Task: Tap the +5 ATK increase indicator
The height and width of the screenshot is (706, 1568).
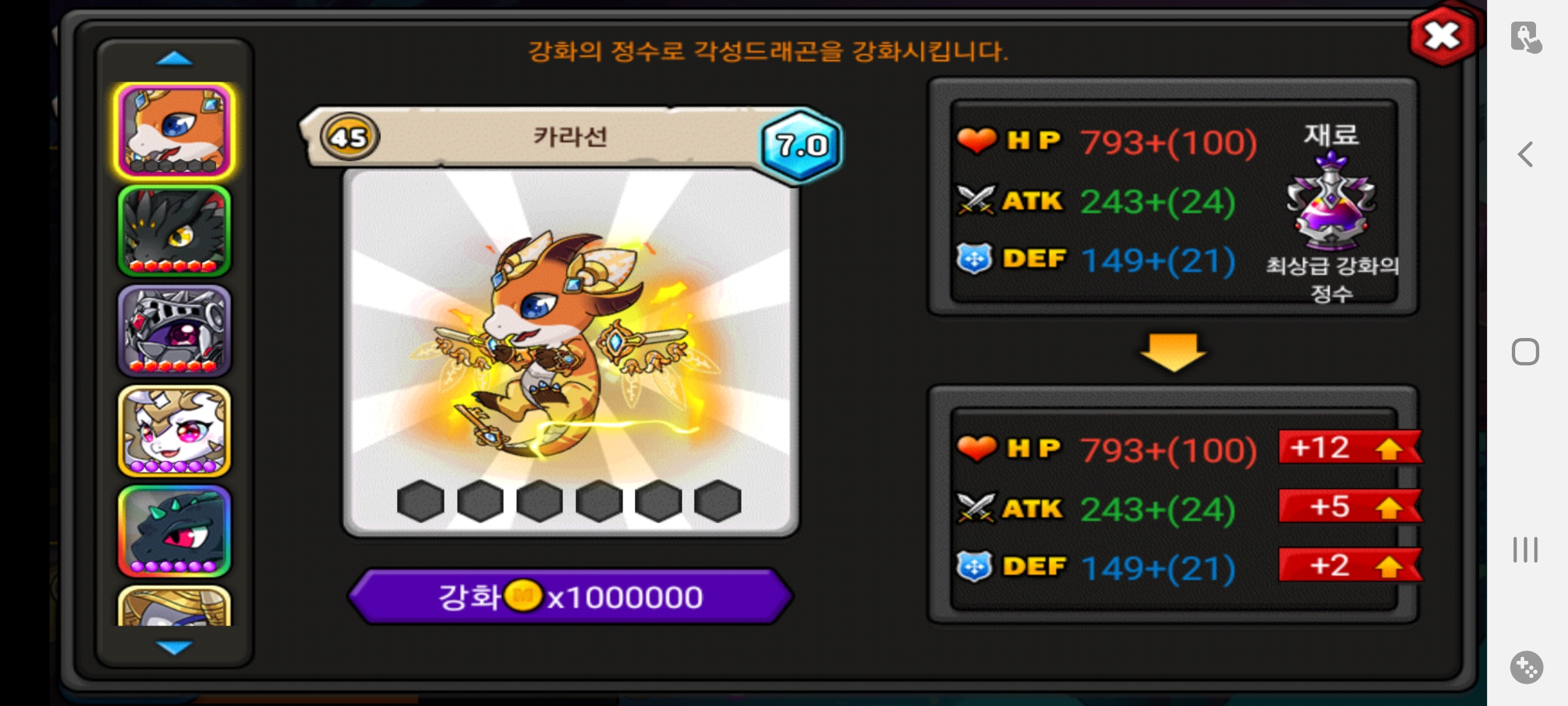Action: pyautogui.click(x=1350, y=507)
